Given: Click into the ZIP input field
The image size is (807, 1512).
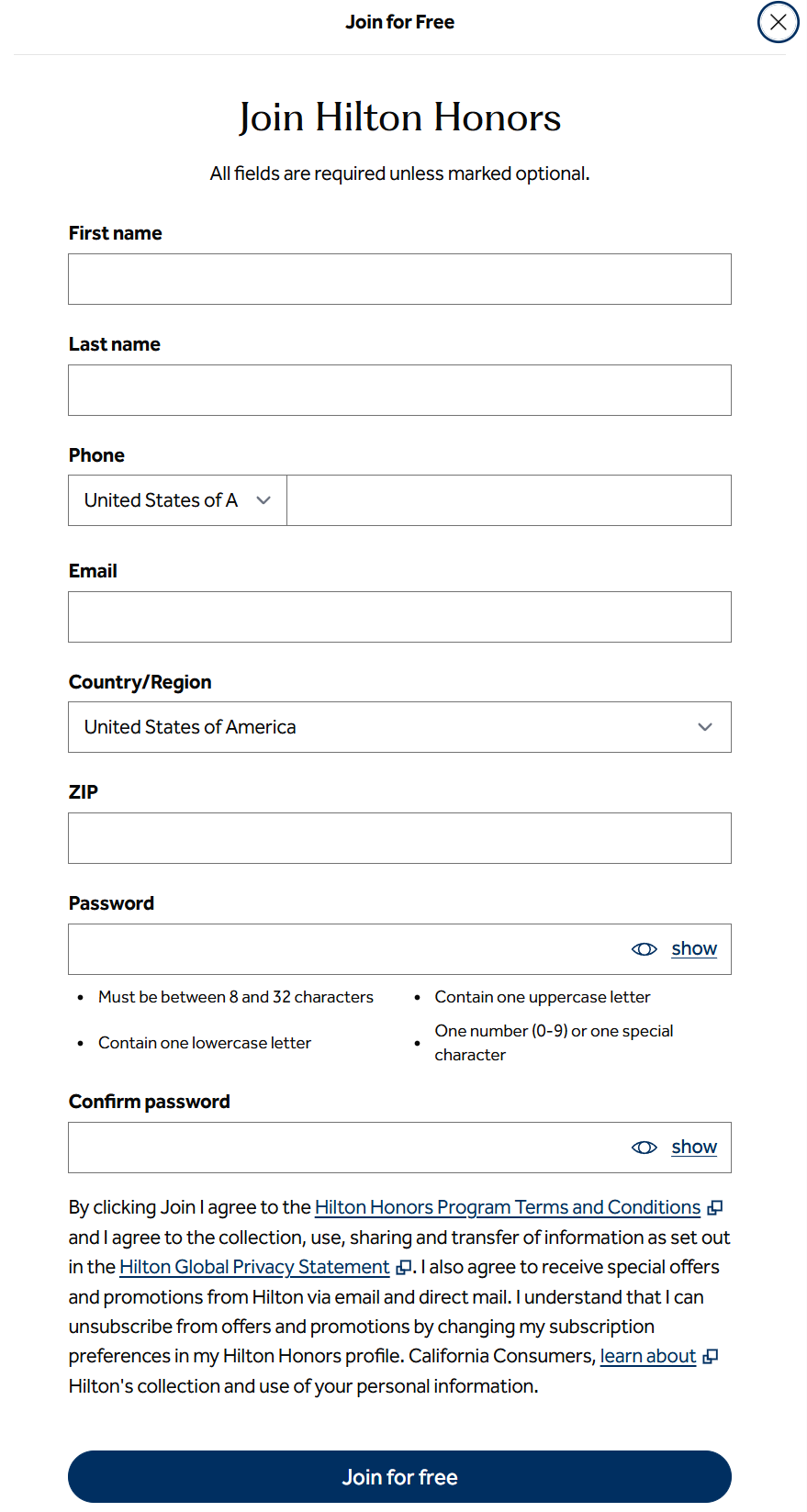Looking at the screenshot, I should (399, 838).
